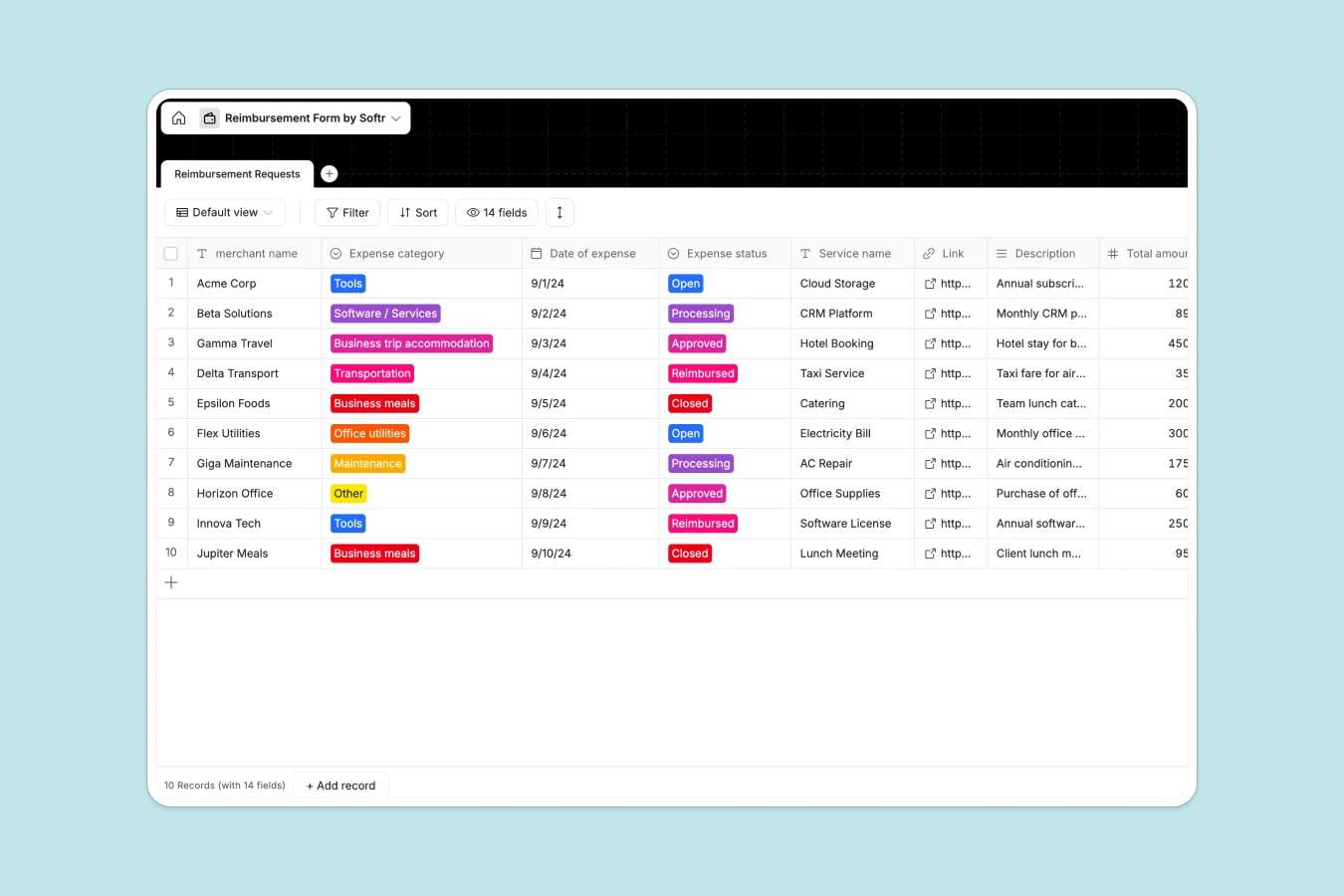Viewport: 1344px width, 896px height.
Task: Switch to the Reimbursement Requests tab
Action: (x=236, y=173)
